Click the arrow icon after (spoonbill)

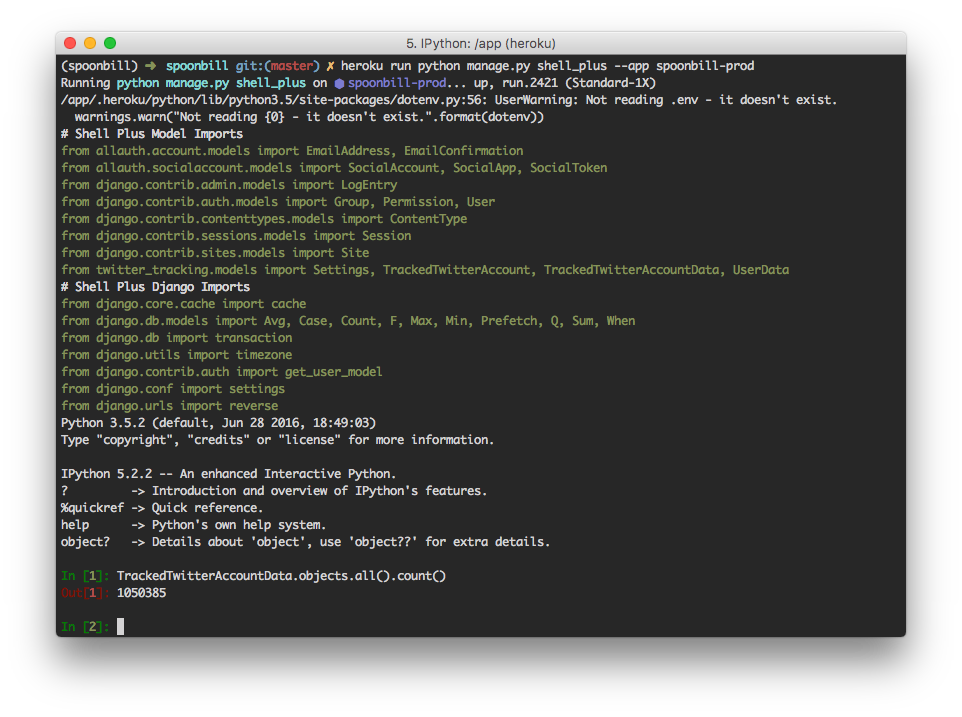click(151, 66)
